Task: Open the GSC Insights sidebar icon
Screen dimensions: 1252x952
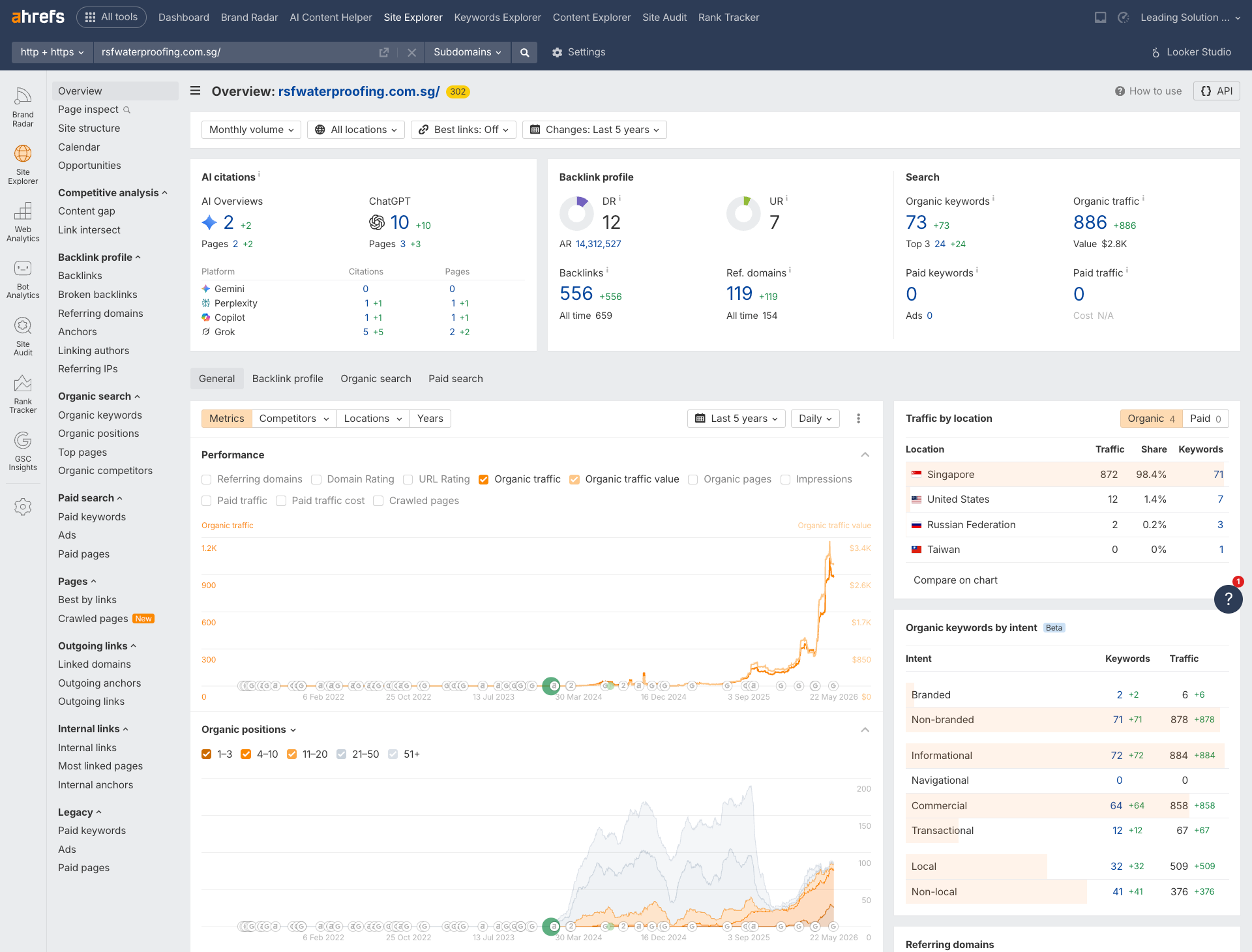Action: (23, 451)
